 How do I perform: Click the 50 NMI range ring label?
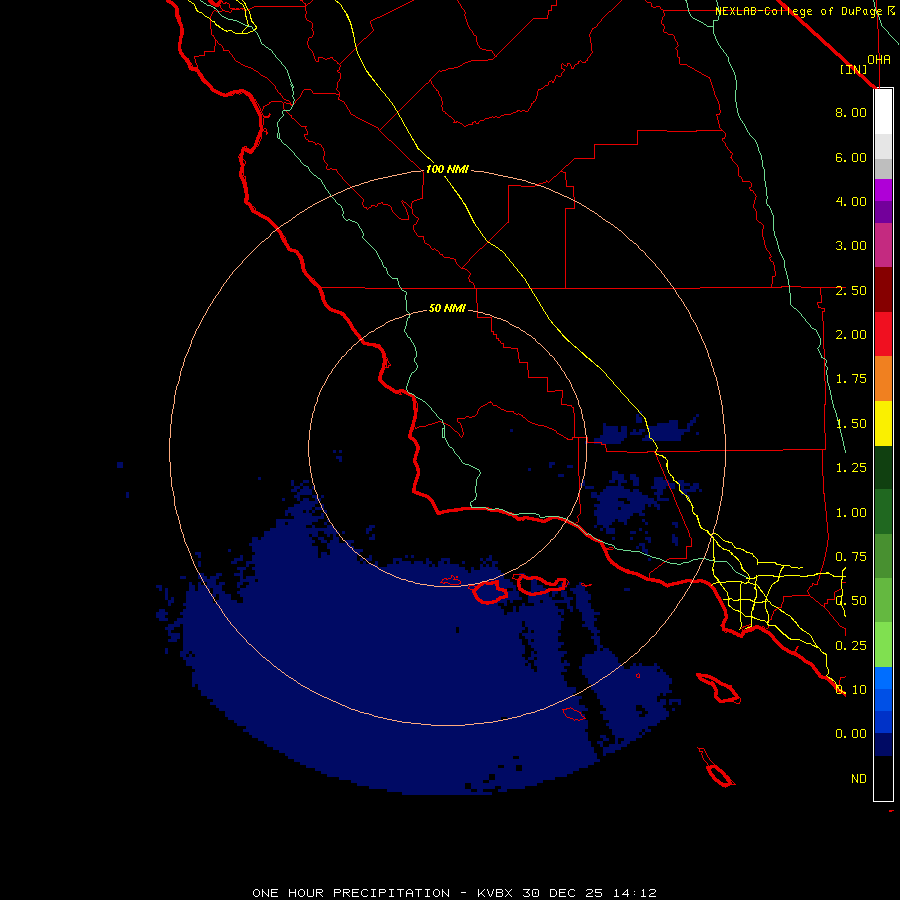point(447,308)
